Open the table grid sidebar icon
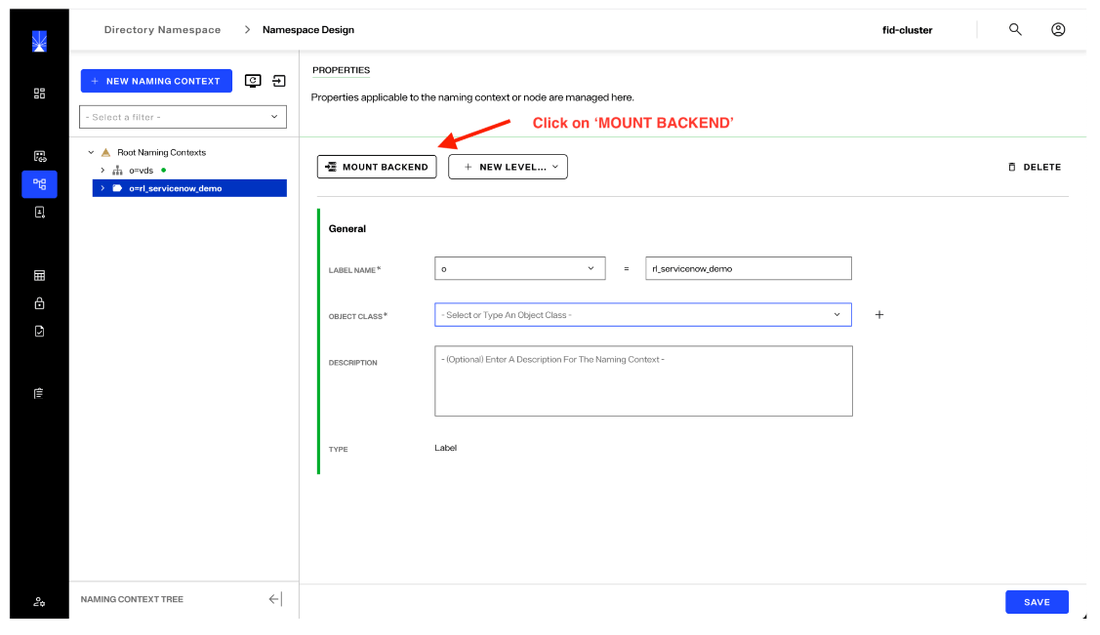Image resolution: width=1100 pixels, height=635 pixels. coord(39,276)
